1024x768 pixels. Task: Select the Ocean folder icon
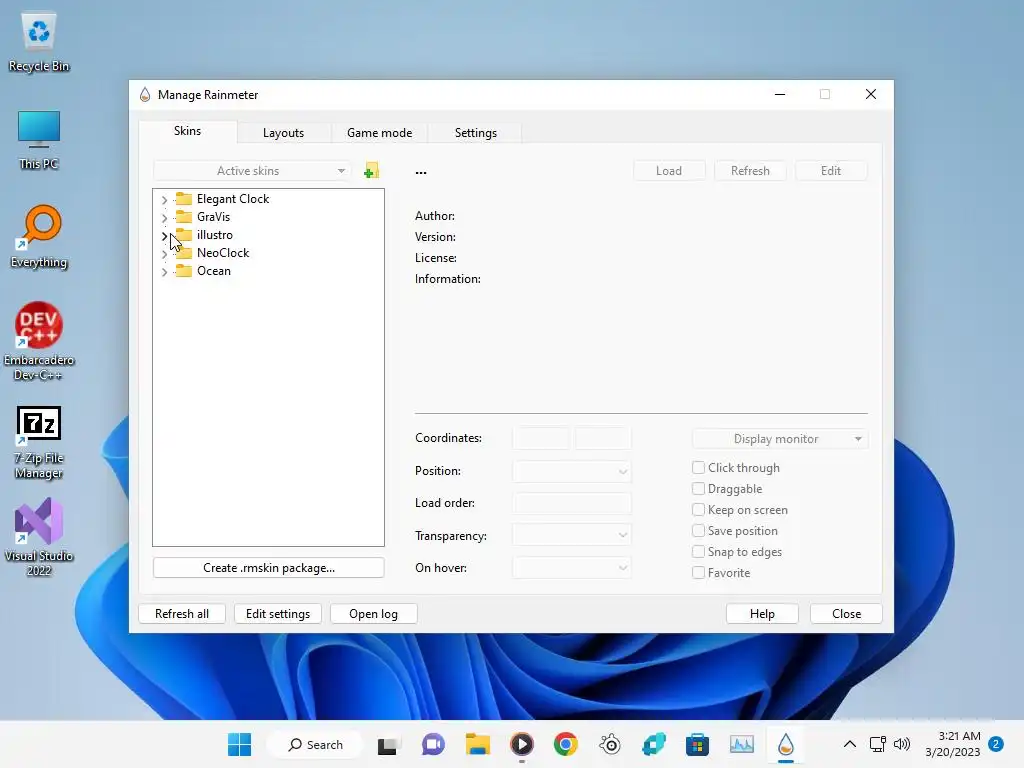[184, 271]
